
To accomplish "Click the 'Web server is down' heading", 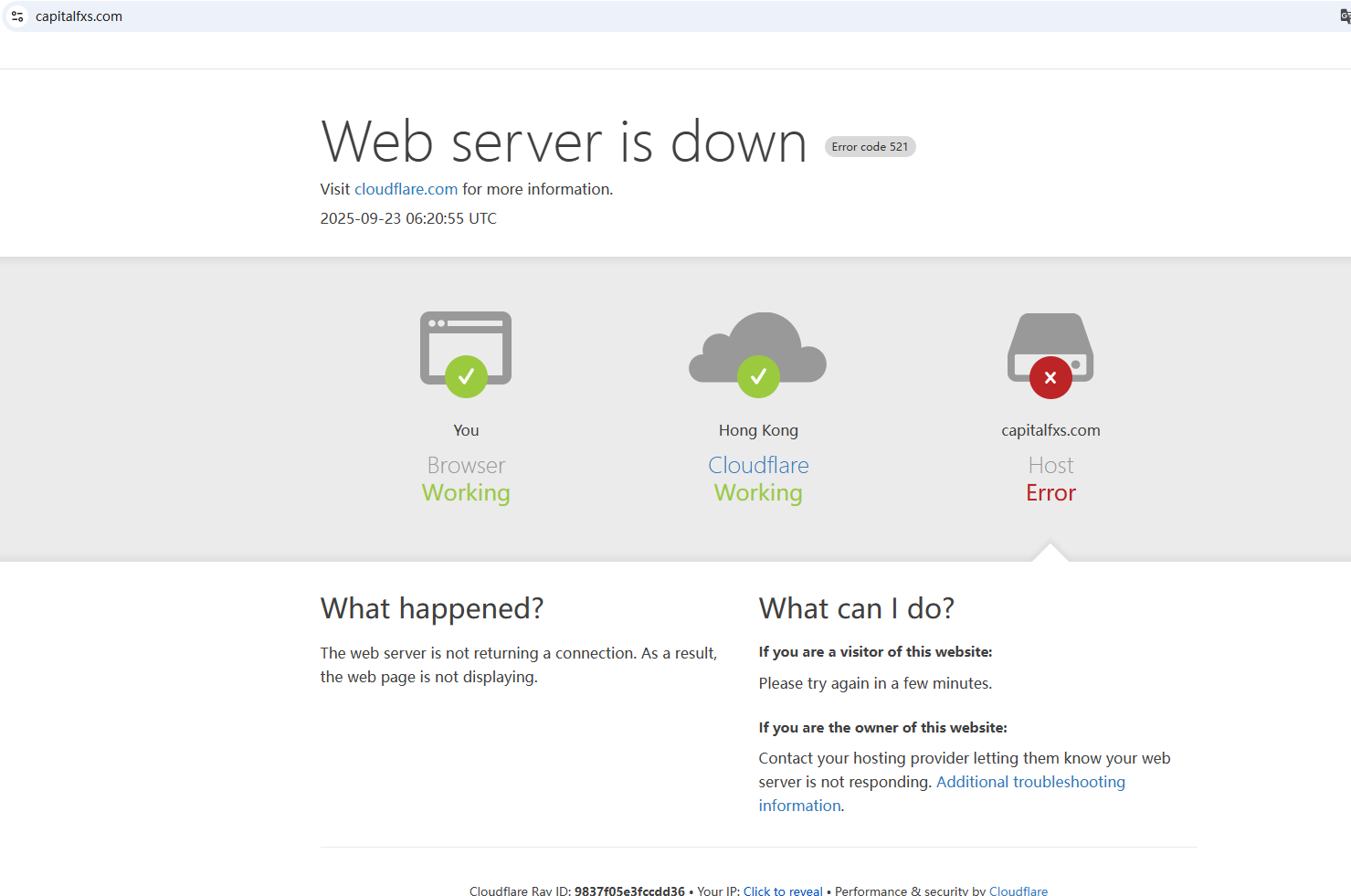I will pyautogui.click(x=564, y=142).
